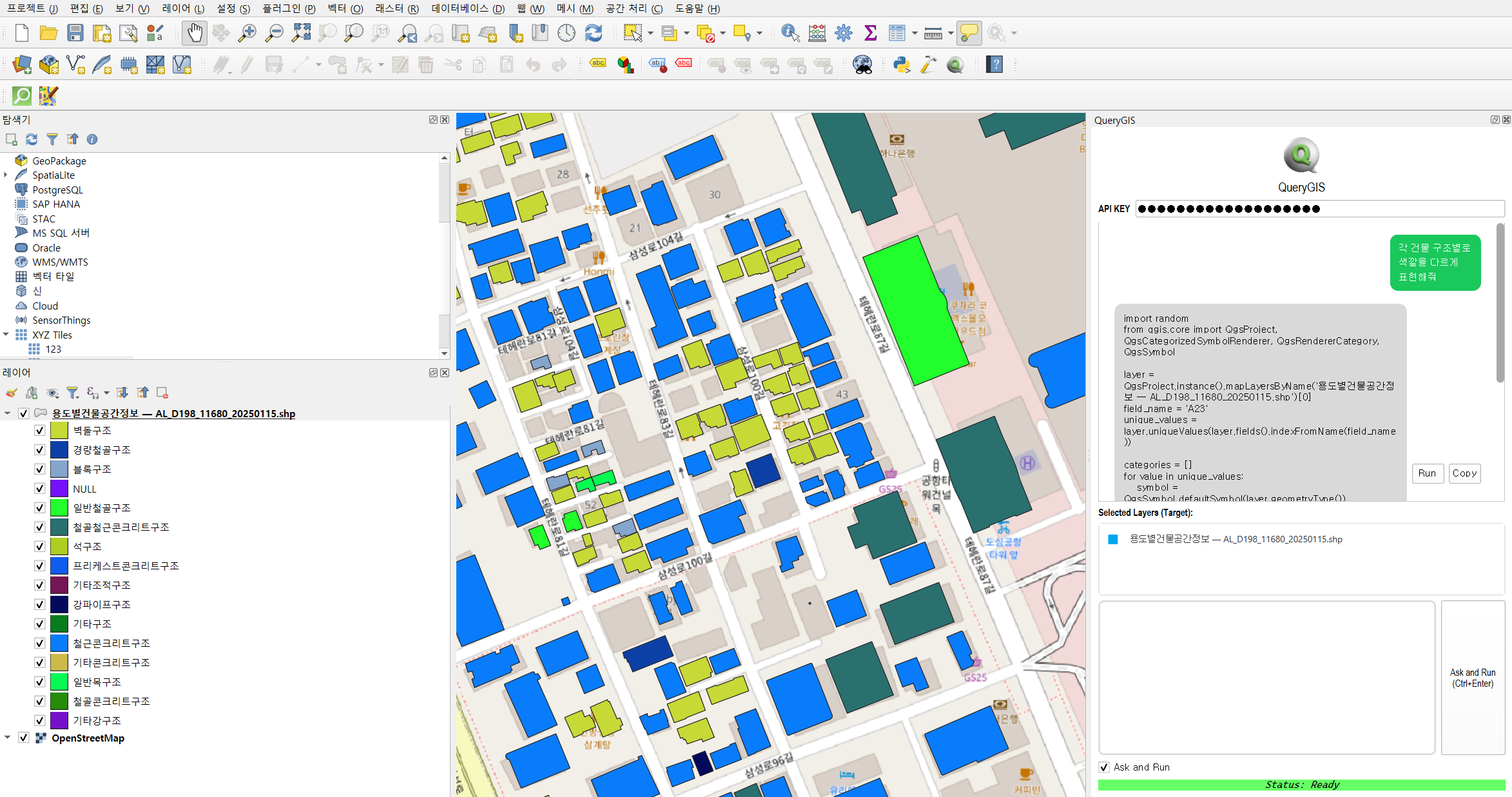Disable the Ask and Run checkbox

pyautogui.click(x=1104, y=767)
